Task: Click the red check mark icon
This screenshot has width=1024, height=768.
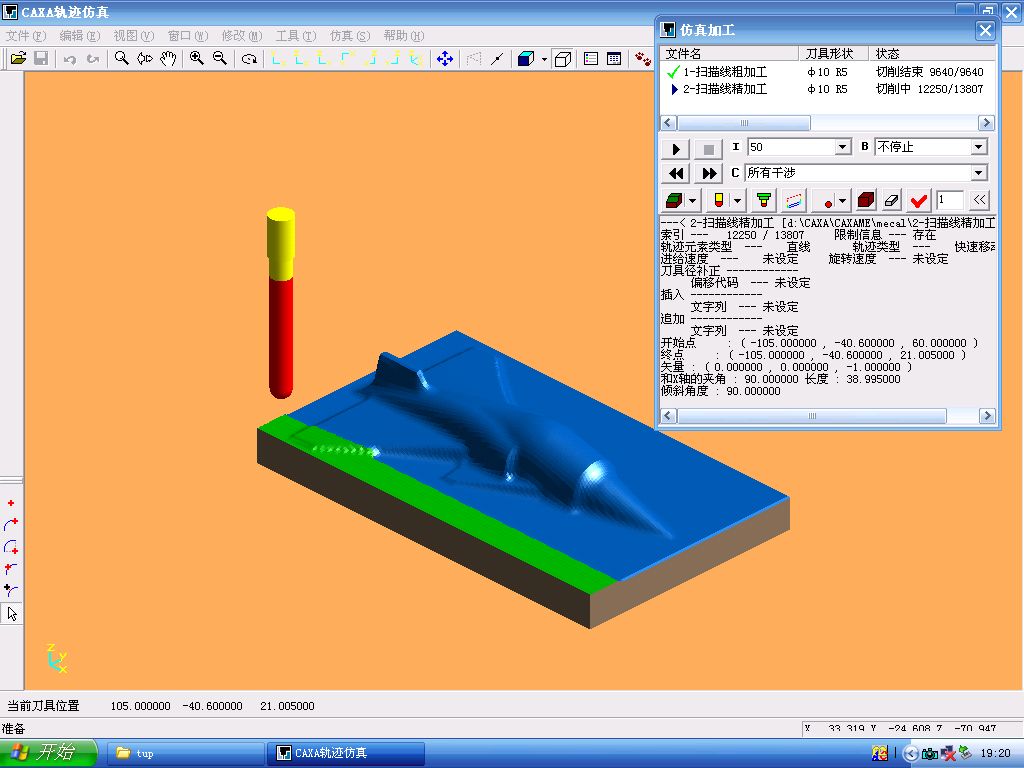Action: [919, 200]
